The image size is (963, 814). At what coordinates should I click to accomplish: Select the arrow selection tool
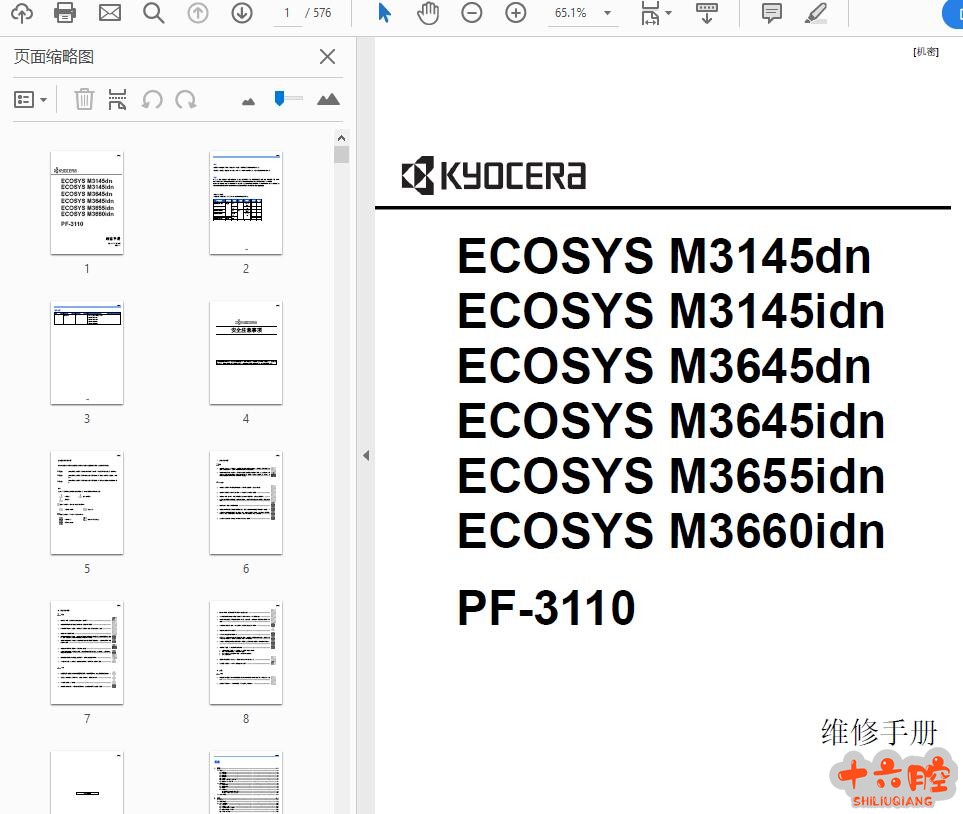[385, 13]
